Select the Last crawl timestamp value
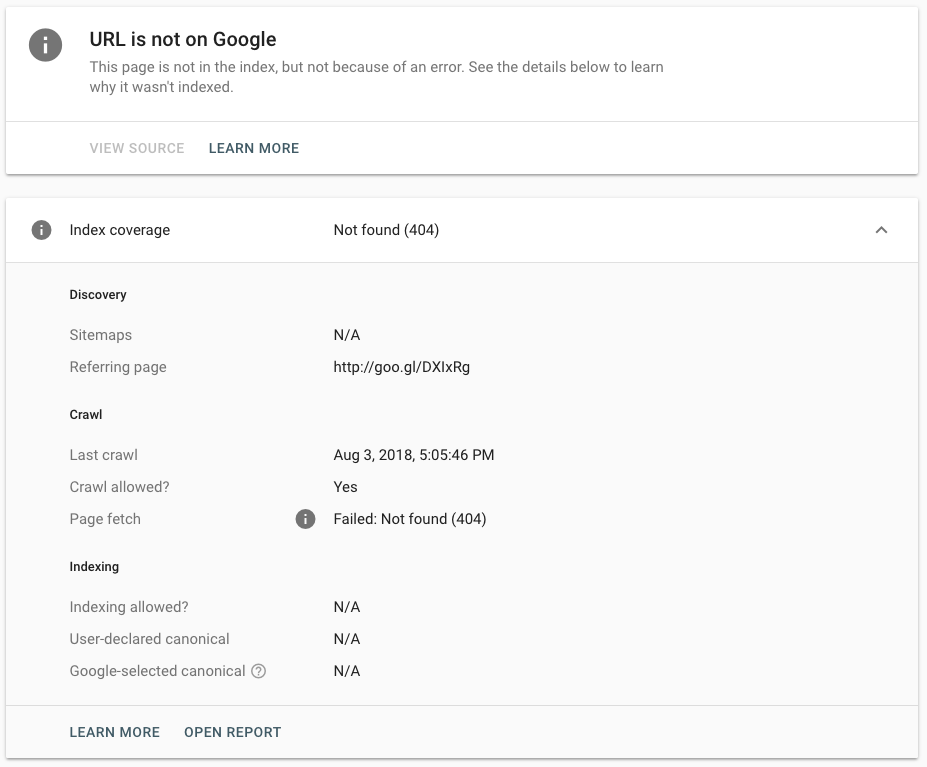Image resolution: width=927 pixels, height=767 pixels. pos(414,455)
